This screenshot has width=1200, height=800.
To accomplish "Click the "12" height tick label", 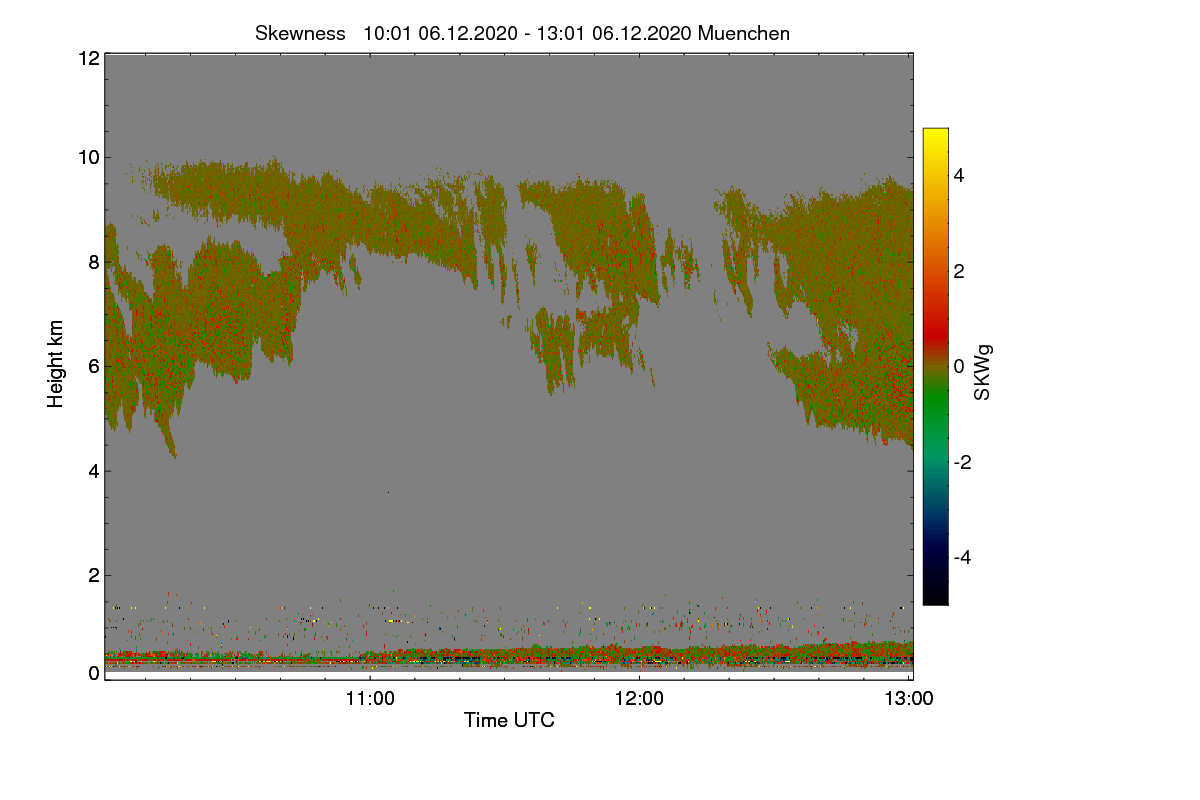I will tap(88, 58).
